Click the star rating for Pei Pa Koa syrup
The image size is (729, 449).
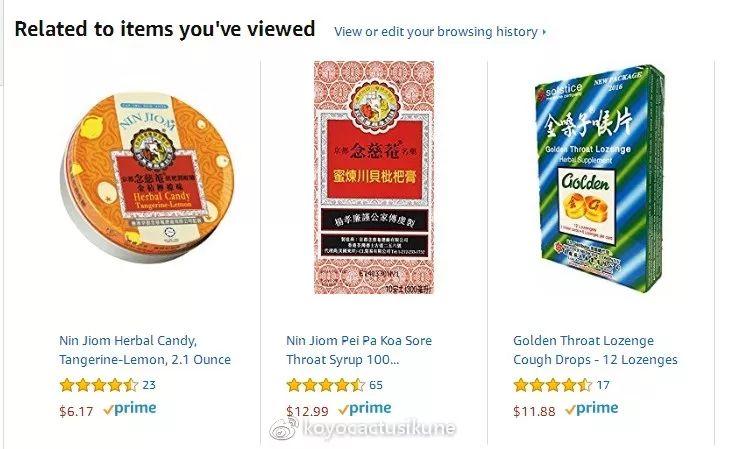pos(325,385)
